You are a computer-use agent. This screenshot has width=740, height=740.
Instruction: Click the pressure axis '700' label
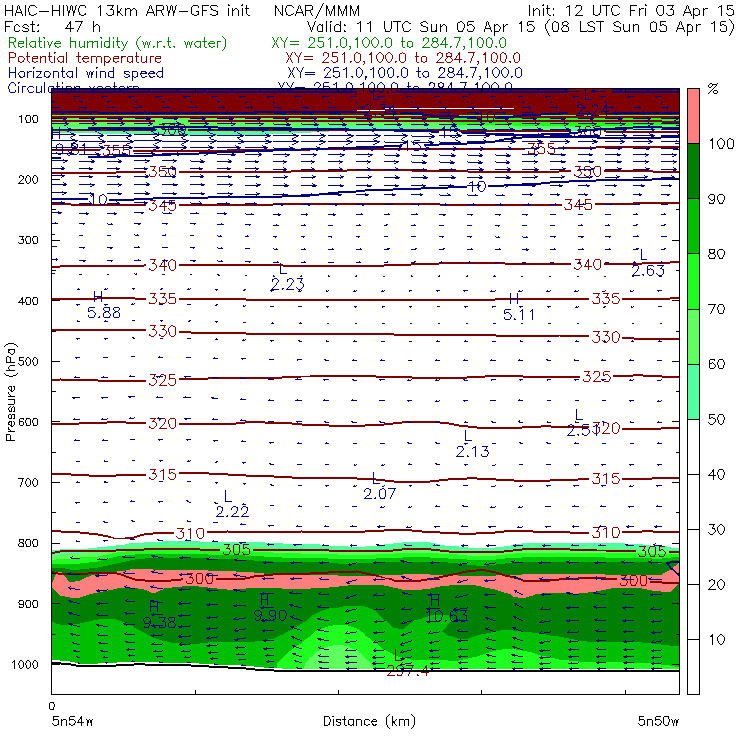(x=28, y=482)
